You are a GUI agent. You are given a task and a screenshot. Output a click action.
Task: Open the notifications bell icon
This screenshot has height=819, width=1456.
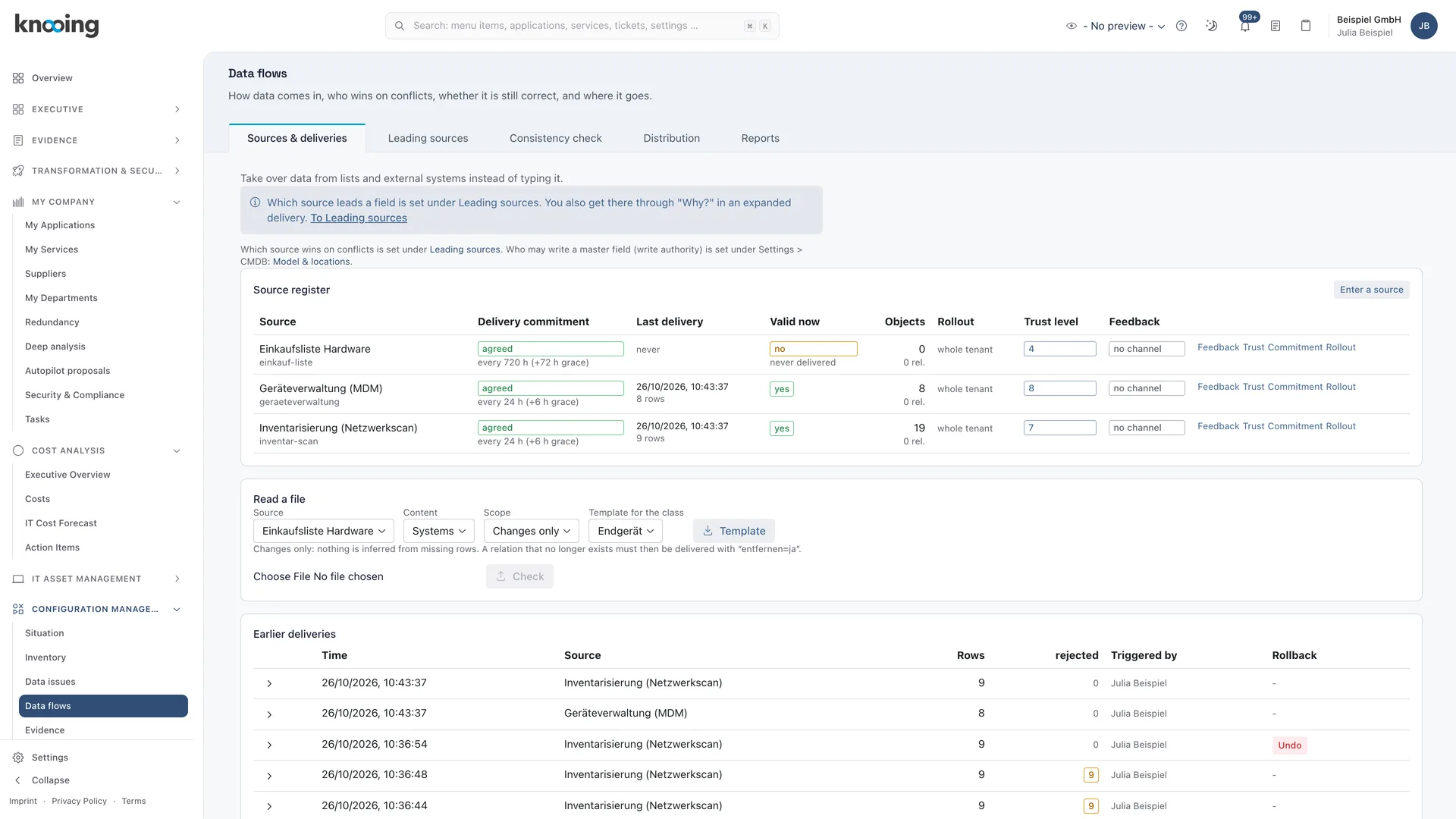point(1245,26)
